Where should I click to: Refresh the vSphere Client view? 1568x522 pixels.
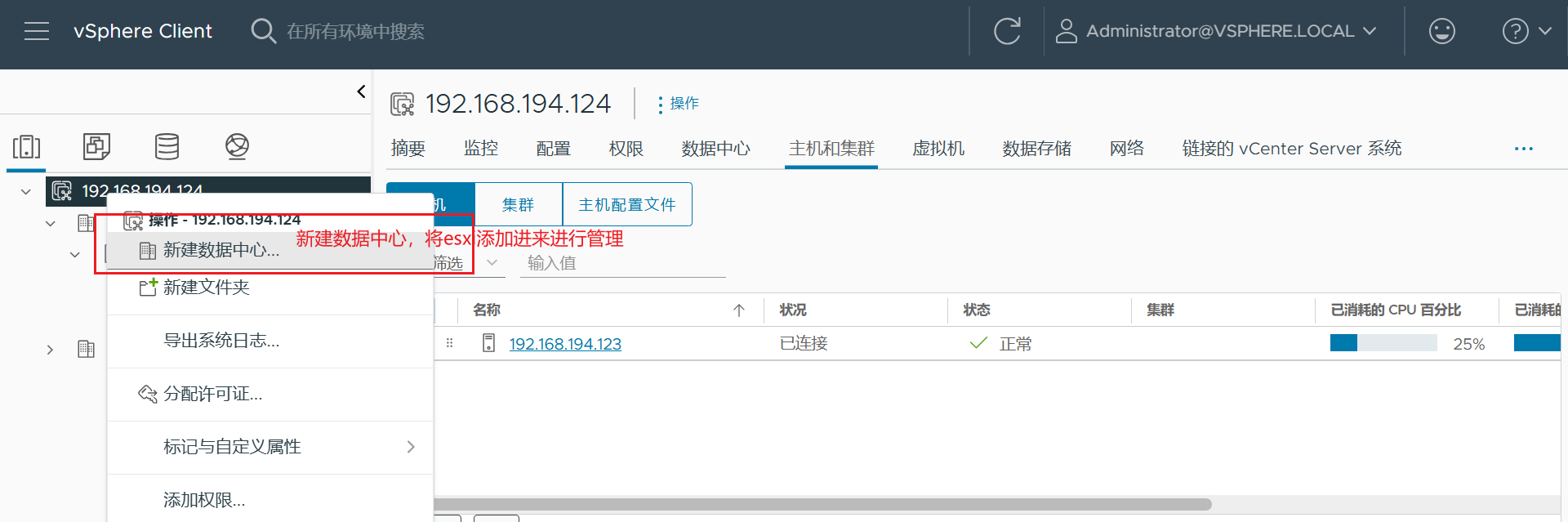[1007, 31]
